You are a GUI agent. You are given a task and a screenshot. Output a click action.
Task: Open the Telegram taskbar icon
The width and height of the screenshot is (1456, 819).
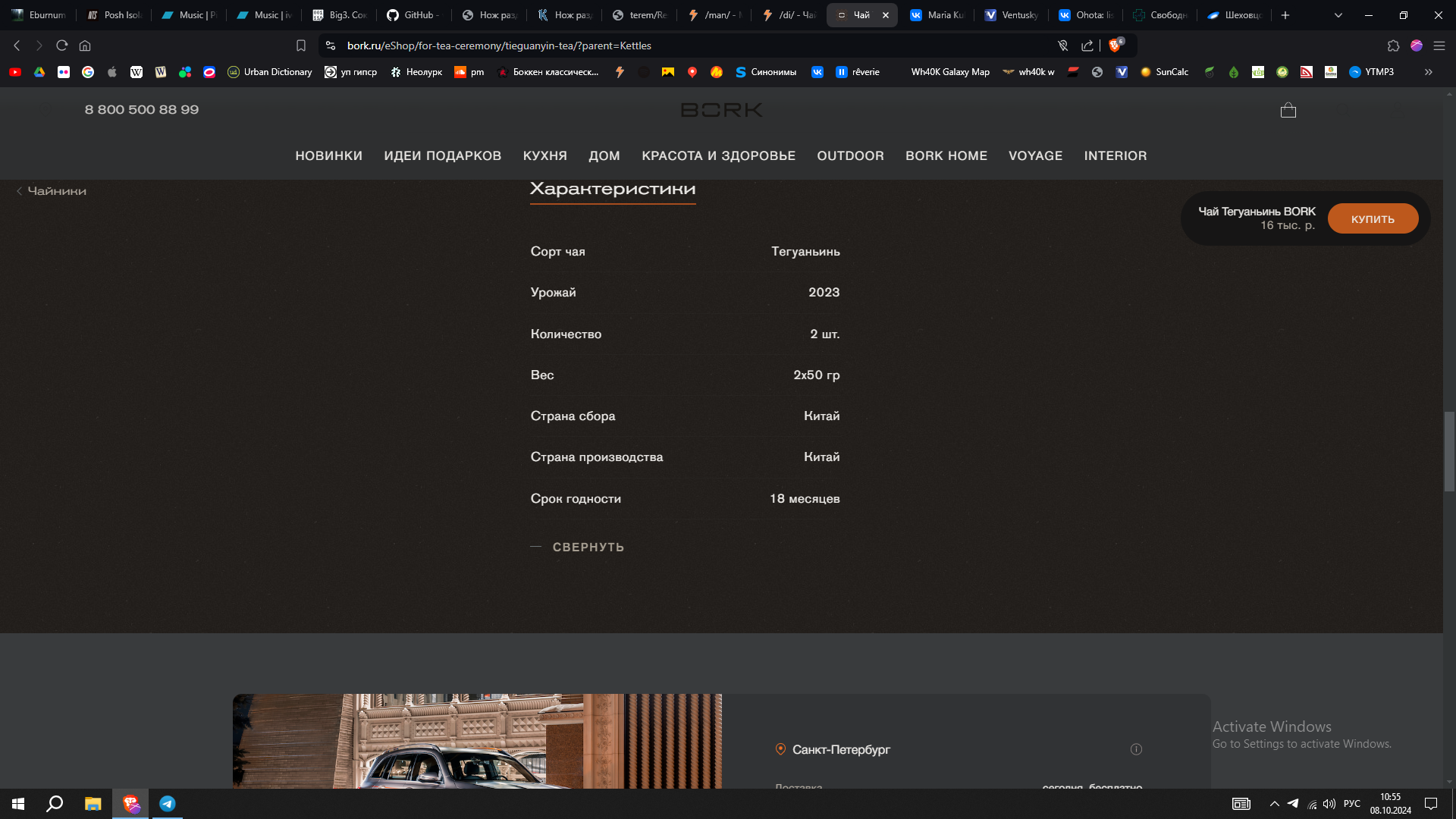(x=168, y=804)
